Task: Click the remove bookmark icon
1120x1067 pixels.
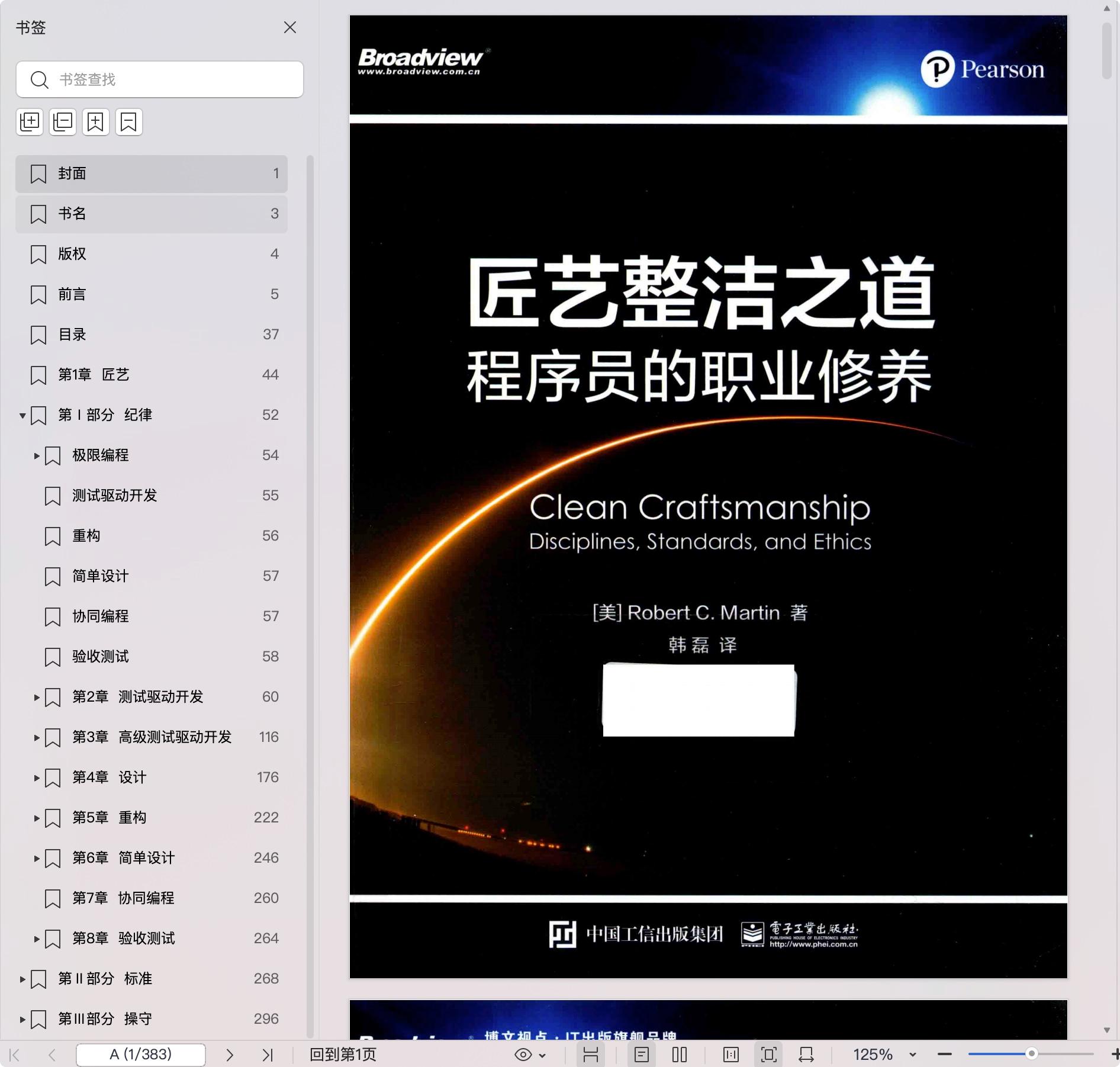Action: [129, 122]
